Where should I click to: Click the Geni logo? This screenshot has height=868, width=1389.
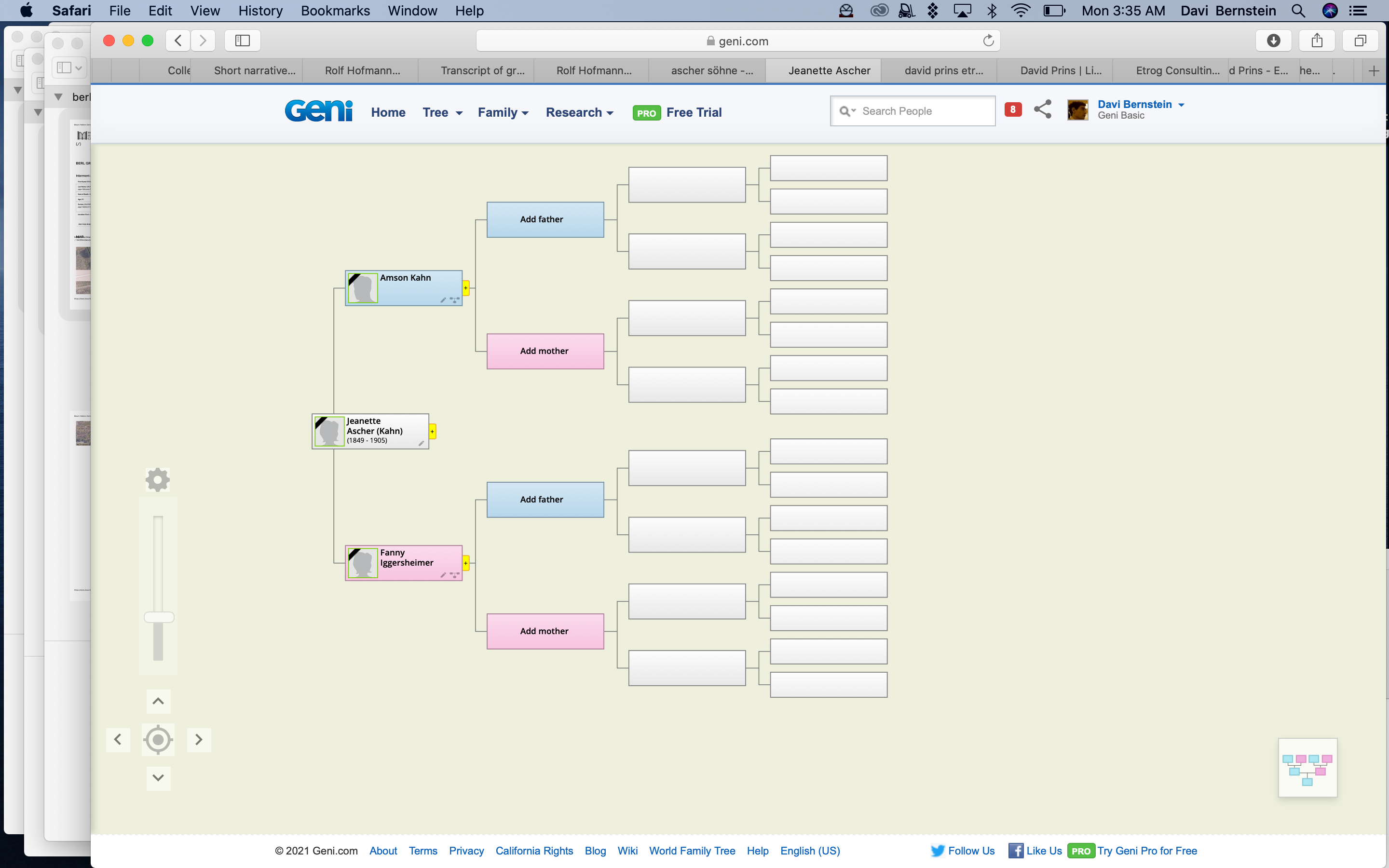318,111
